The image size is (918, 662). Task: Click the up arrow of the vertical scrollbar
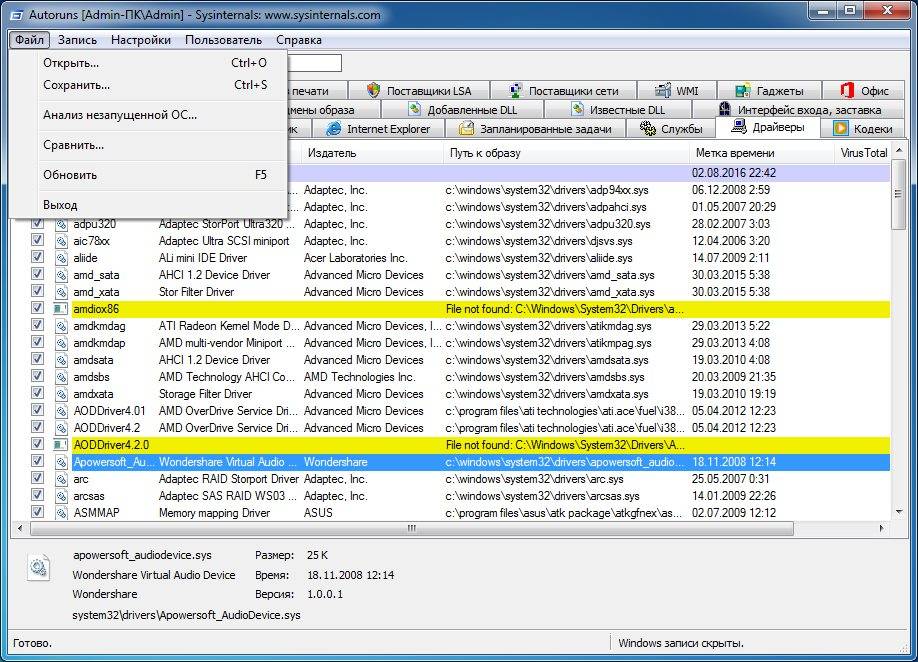[899, 151]
